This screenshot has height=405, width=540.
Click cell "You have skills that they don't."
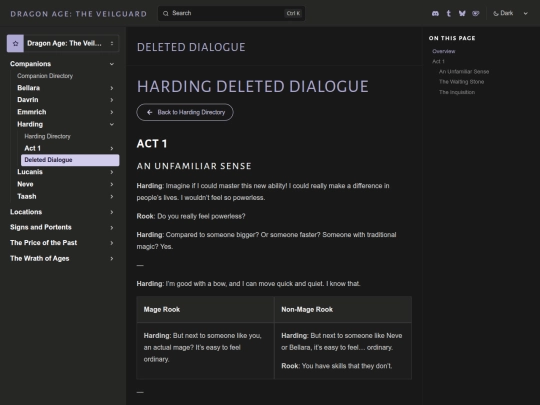pyautogui.click(x=347, y=366)
